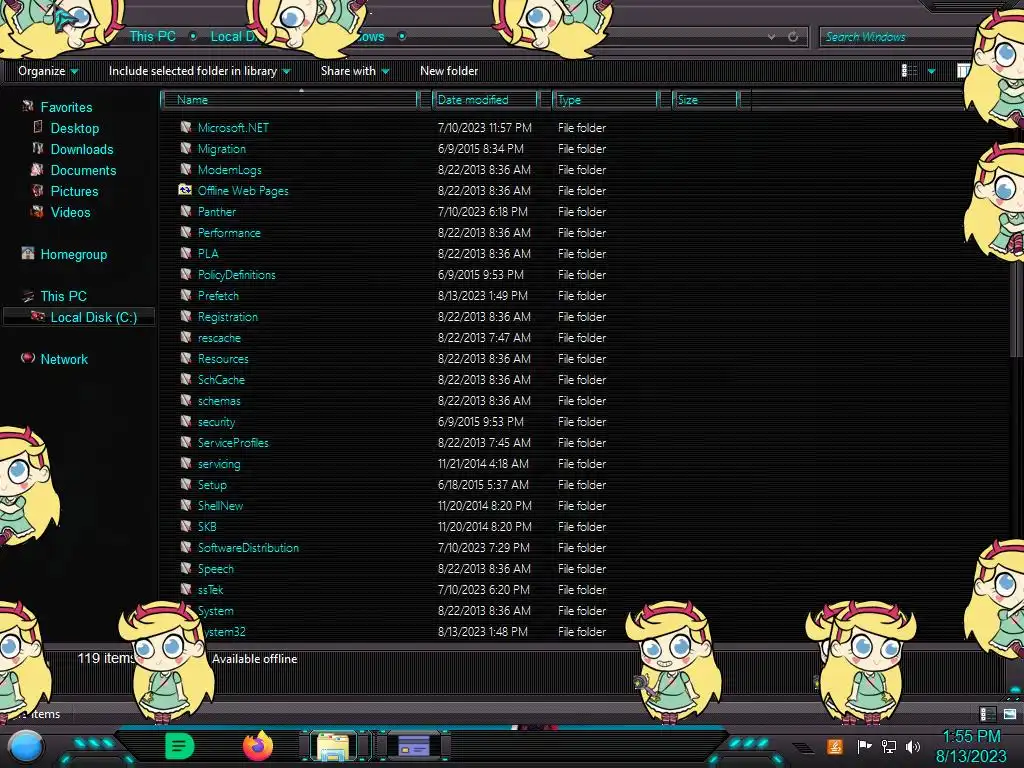This screenshot has width=1024, height=768.
Task: Expand the breadcrumb arrow after This PC
Action: pos(193,37)
